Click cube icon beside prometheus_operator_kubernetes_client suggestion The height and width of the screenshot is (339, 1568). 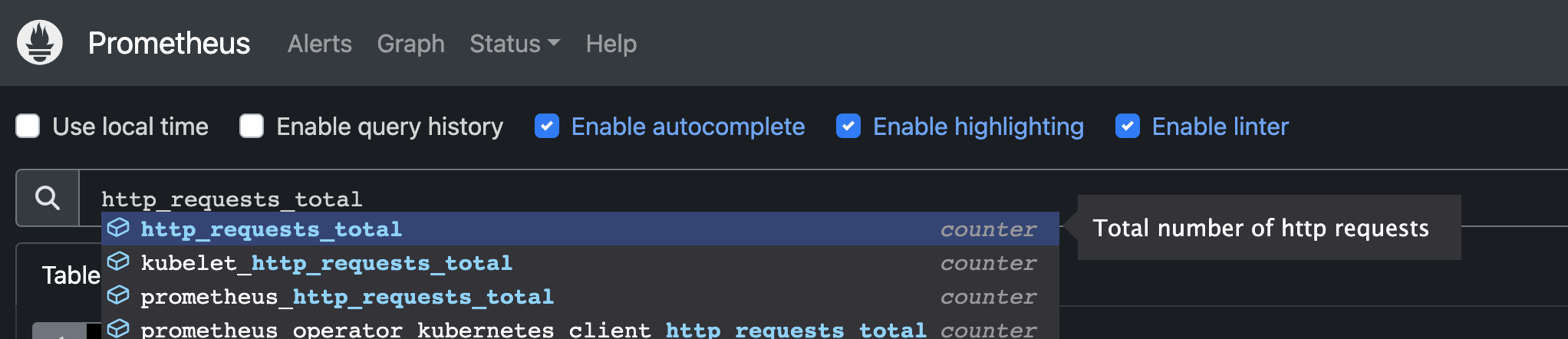(118, 328)
